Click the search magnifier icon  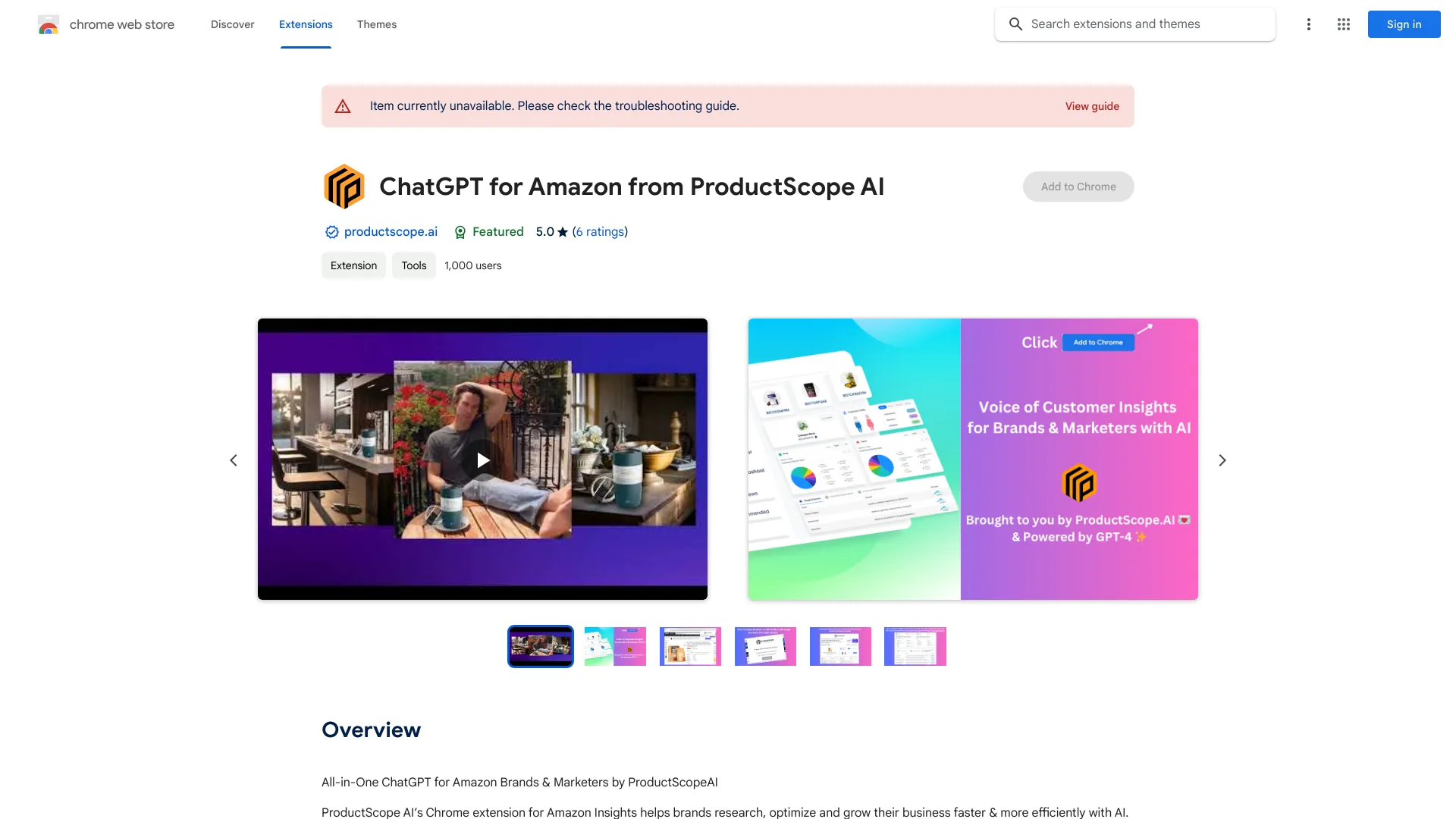[1016, 24]
